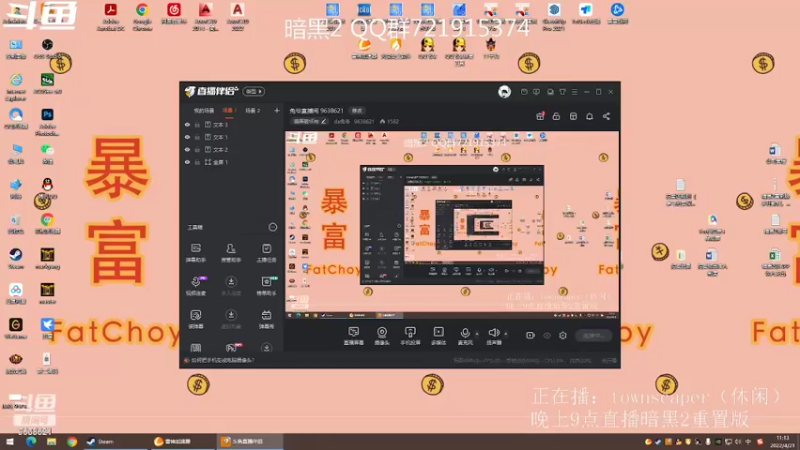Open the toolbox tool with the purple badge
Viewport: 800px width, 450px height.
click(x=195, y=286)
